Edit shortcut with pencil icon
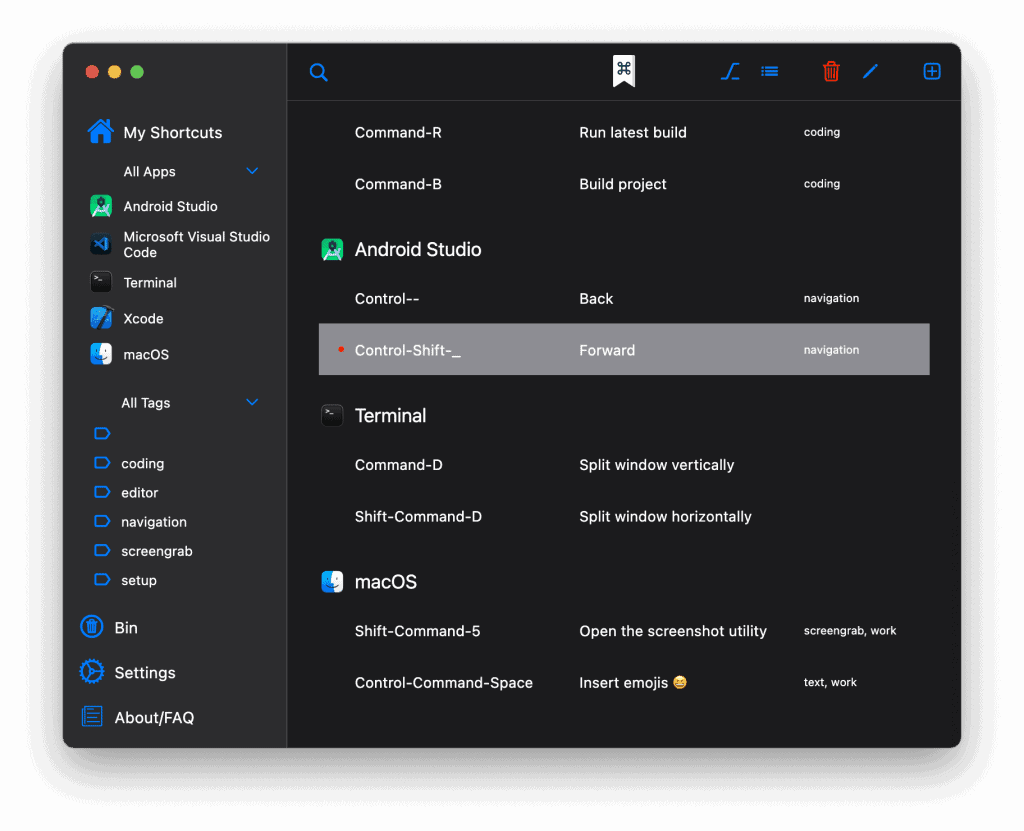Viewport: 1024px width, 831px height. click(x=870, y=71)
